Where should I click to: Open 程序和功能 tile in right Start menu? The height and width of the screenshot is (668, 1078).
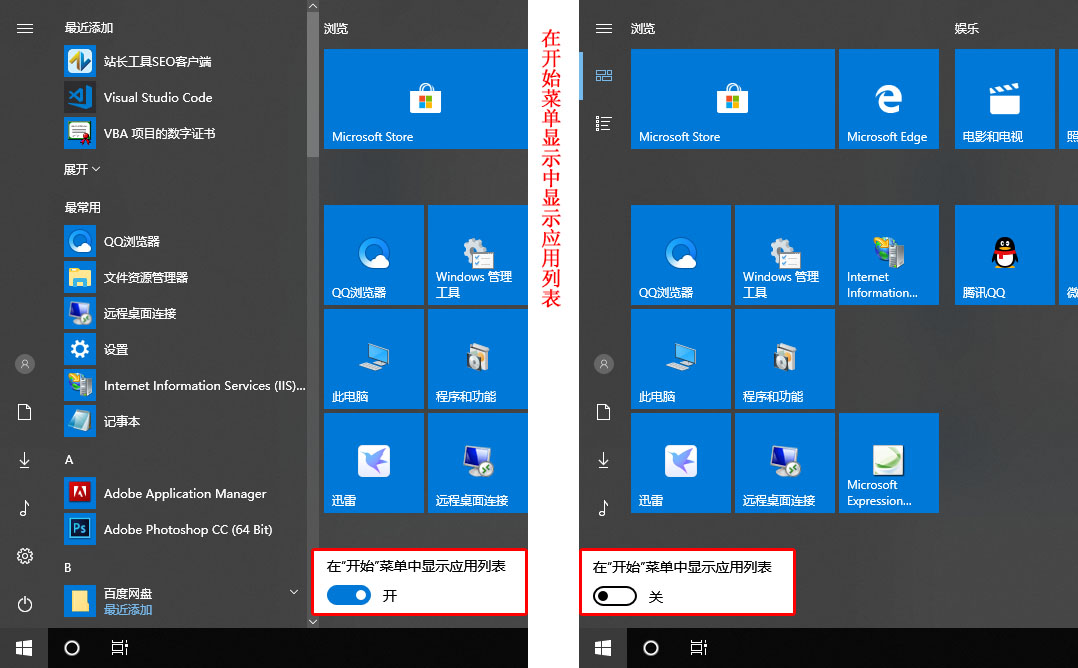click(x=784, y=359)
